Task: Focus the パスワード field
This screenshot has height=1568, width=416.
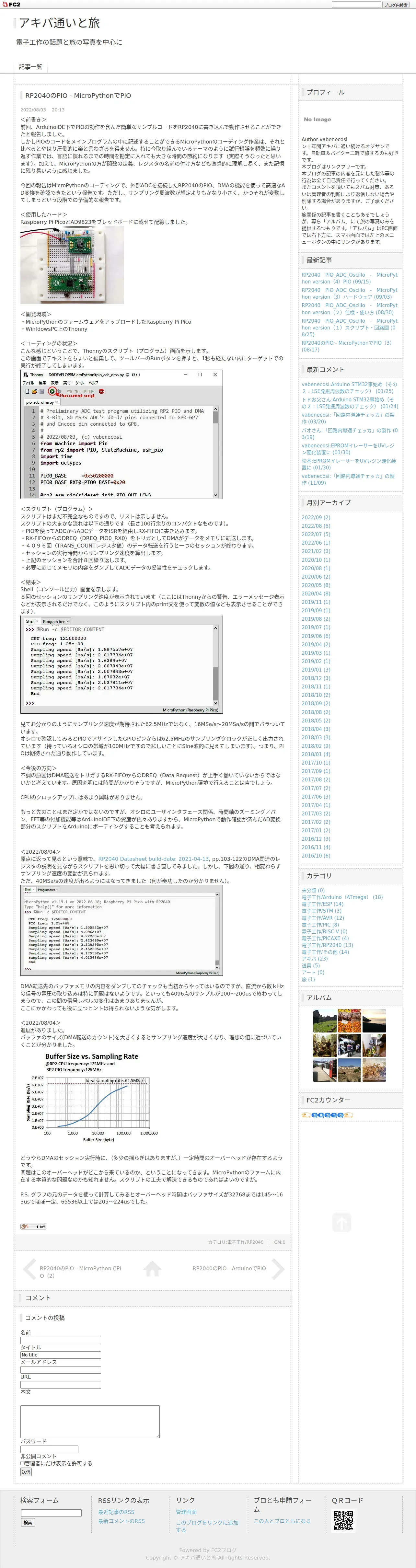Action: [x=49, y=1449]
